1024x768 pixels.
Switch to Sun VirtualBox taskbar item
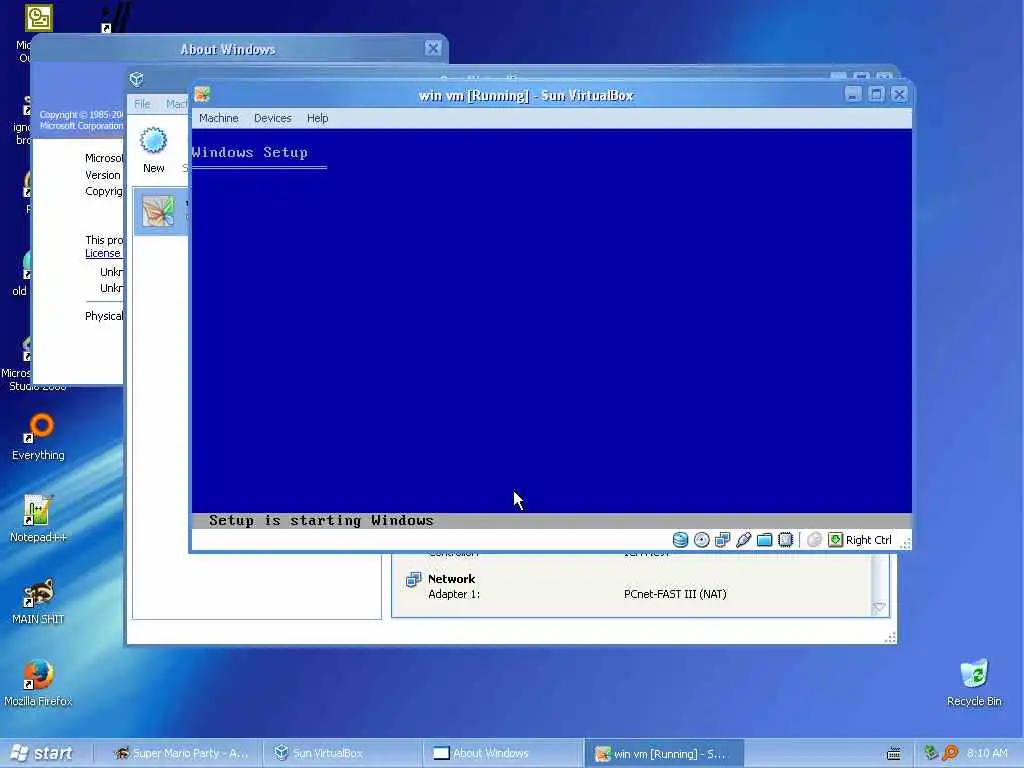point(342,753)
